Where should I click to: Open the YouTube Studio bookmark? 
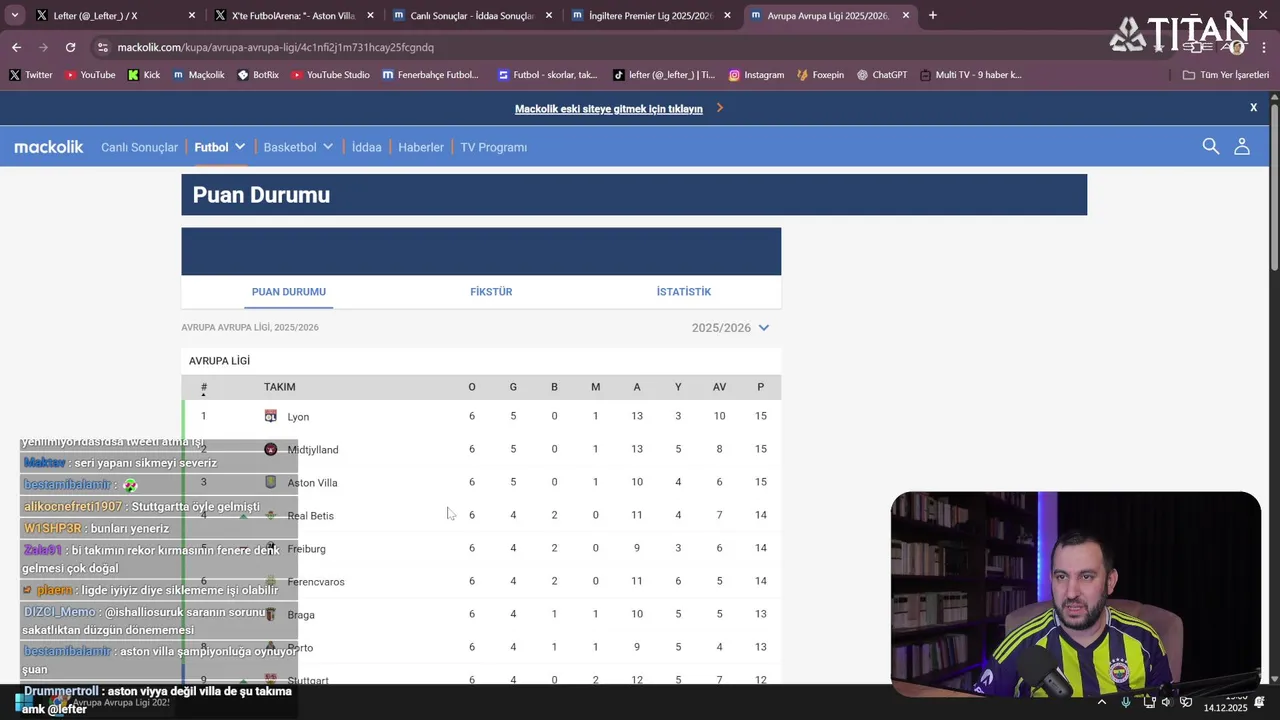tap(330, 75)
